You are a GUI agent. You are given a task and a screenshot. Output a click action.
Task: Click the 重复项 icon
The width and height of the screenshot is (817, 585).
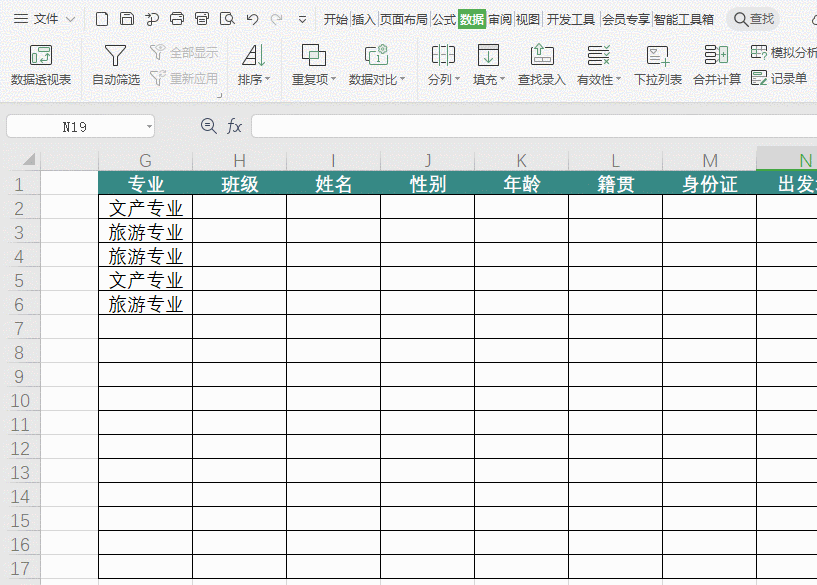314,55
